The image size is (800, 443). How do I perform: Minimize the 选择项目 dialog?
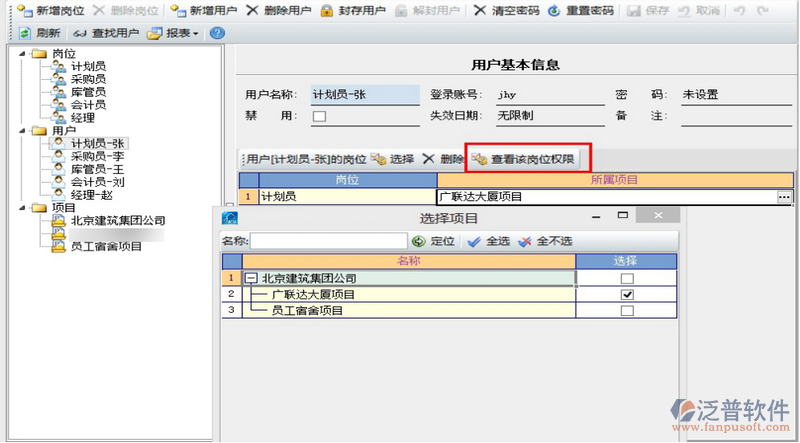pyautogui.click(x=595, y=216)
